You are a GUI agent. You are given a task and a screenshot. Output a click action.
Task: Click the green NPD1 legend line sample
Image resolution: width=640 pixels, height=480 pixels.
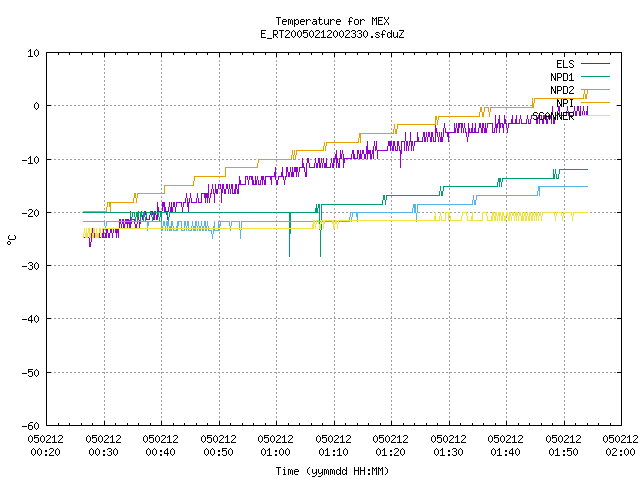(x=595, y=76)
